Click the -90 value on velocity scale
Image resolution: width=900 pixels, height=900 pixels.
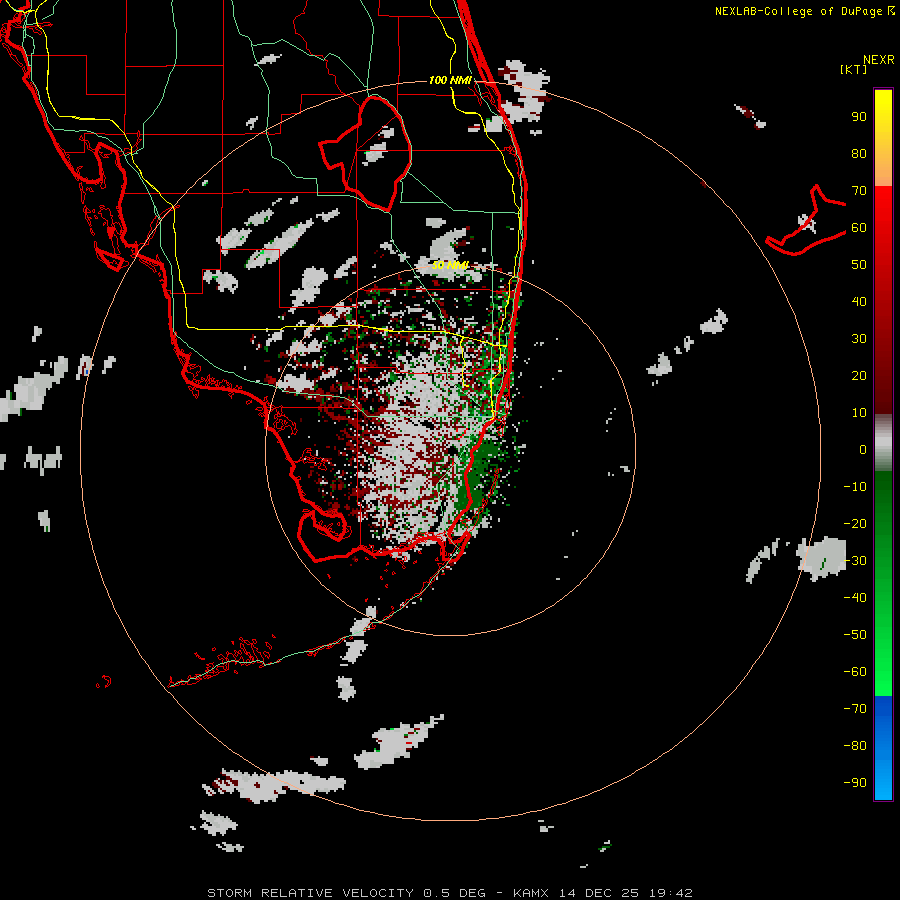tap(855, 782)
